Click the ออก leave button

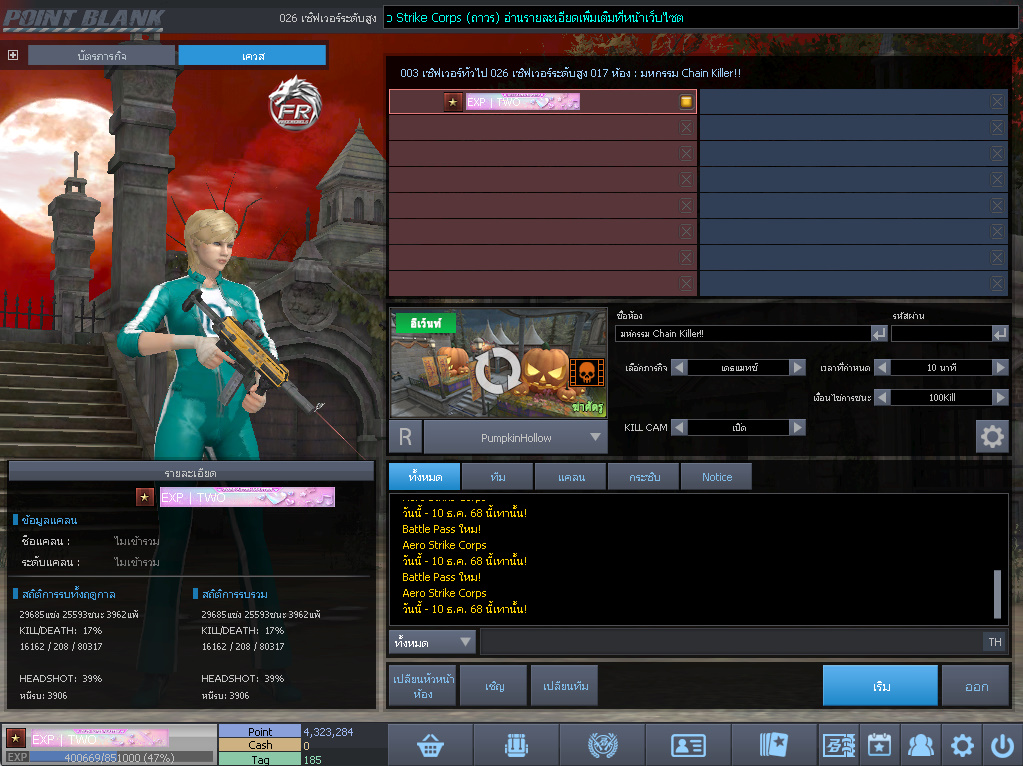976,686
